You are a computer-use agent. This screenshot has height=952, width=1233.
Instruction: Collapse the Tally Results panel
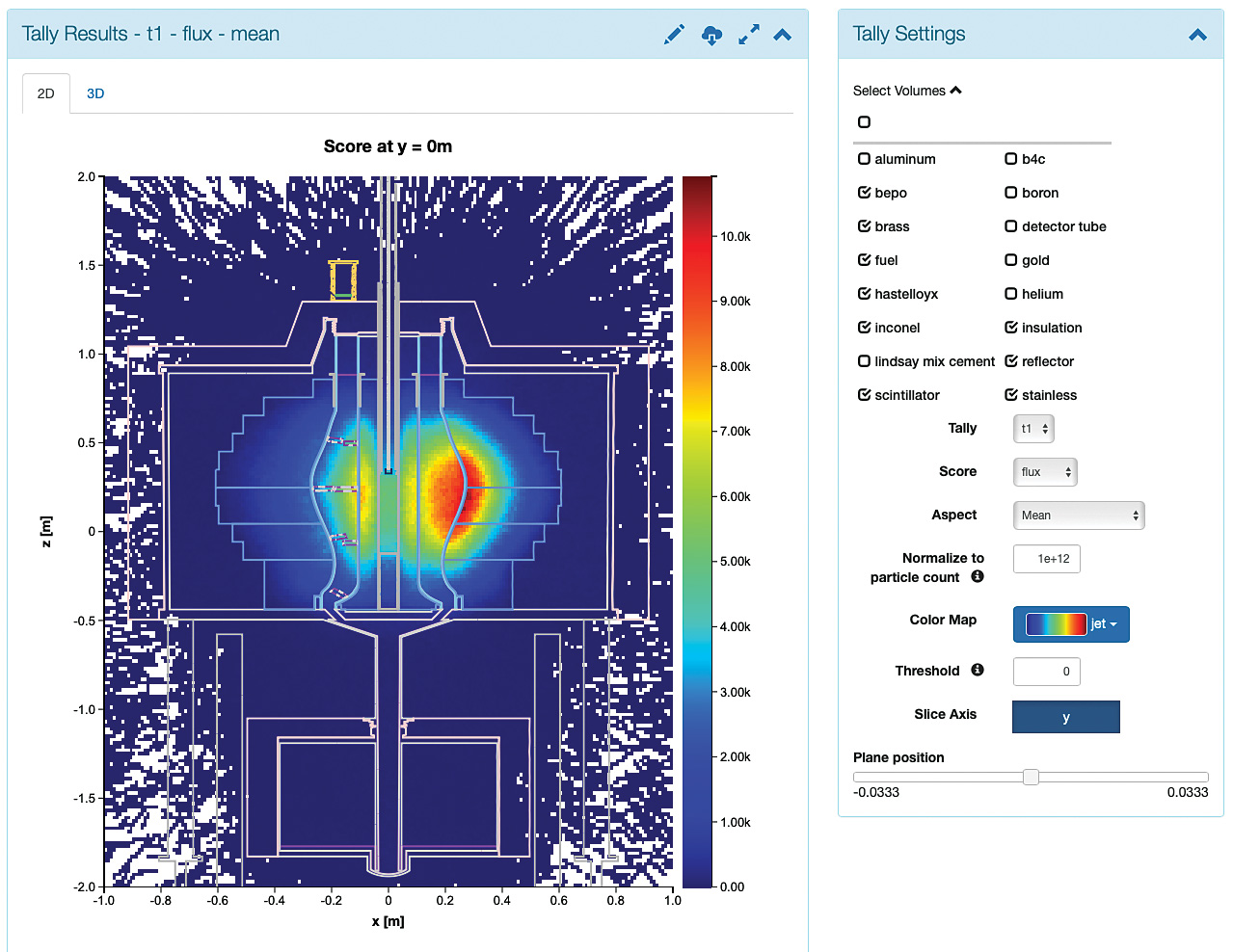[x=783, y=36]
